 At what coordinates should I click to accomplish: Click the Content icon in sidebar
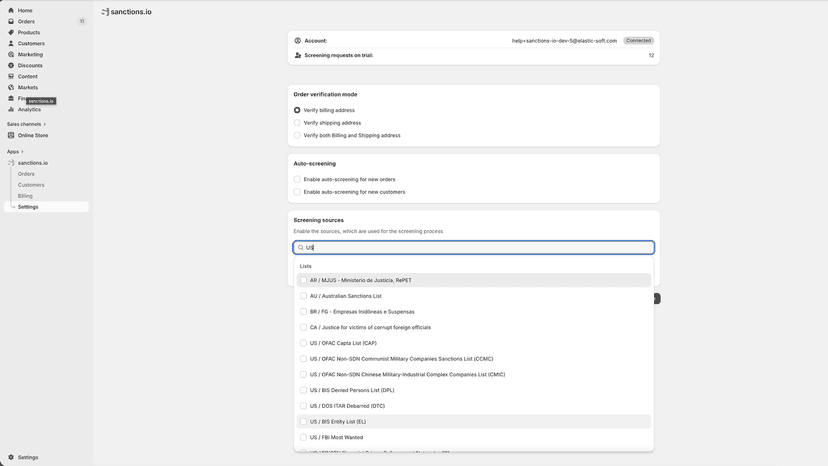(x=11, y=77)
